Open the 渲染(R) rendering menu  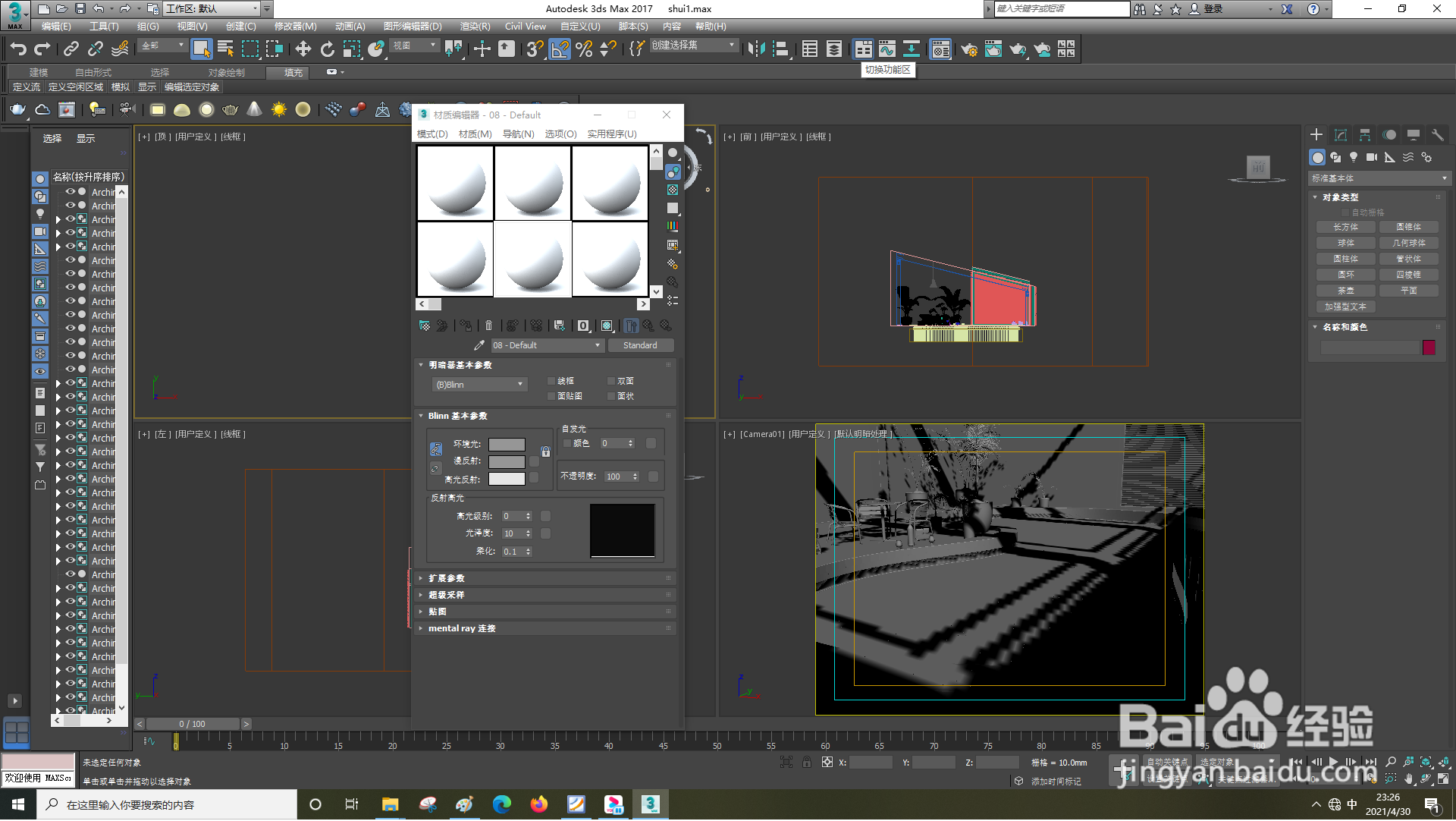click(x=475, y=27)
